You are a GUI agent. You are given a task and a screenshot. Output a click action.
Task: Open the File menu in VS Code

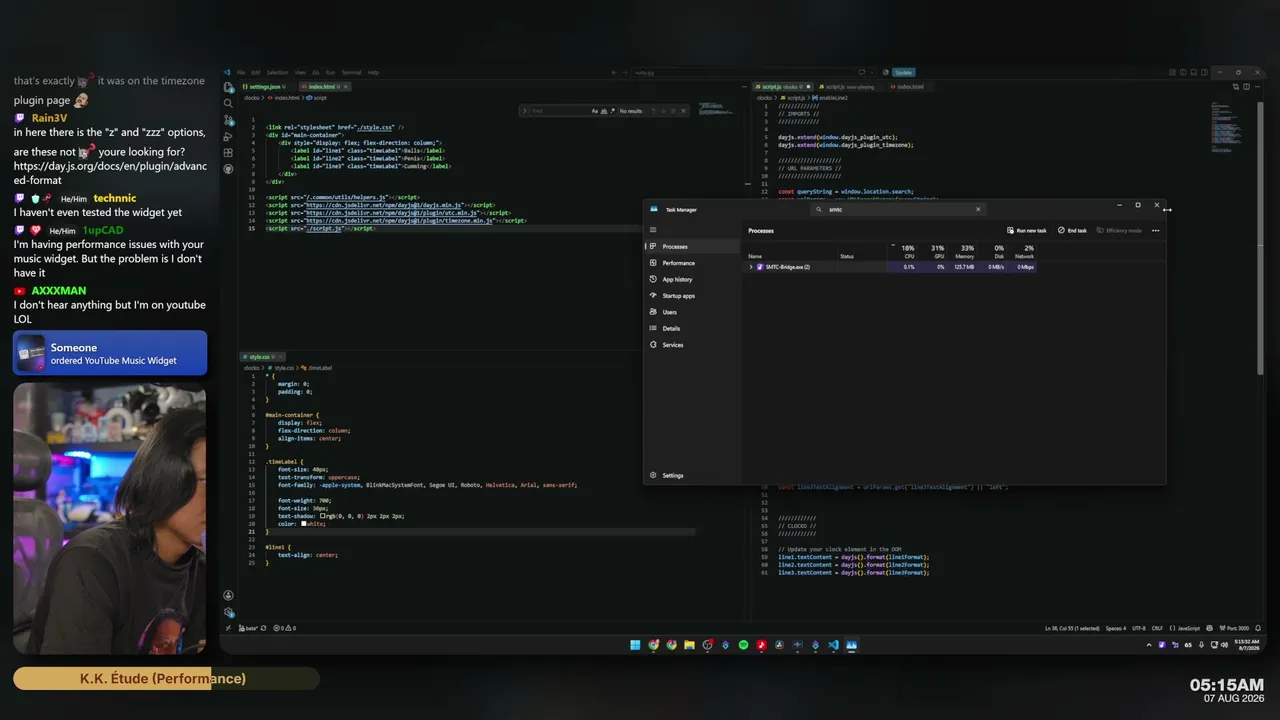tap(241, 73)
